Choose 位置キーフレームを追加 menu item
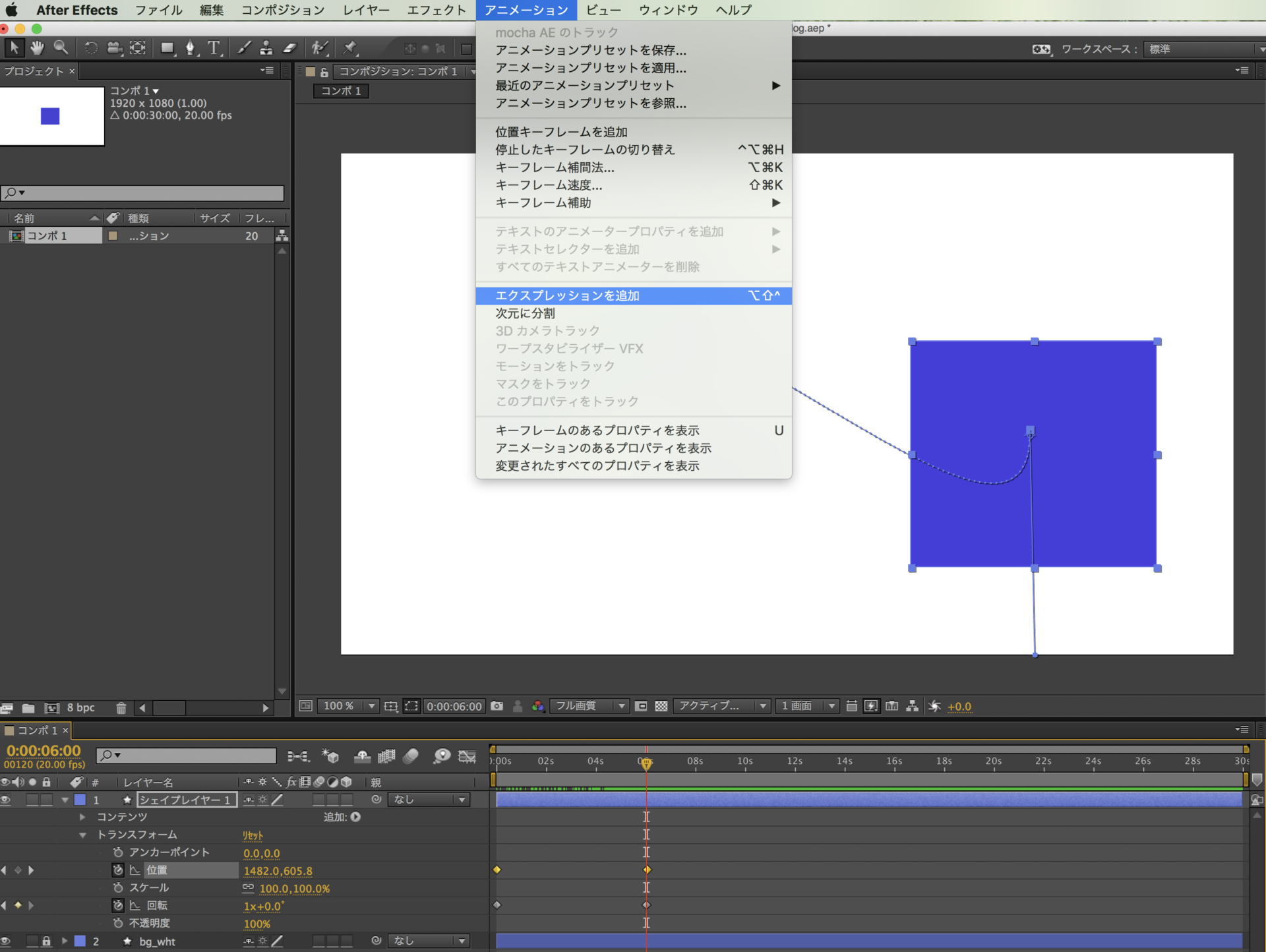The image size is (1266, 952). pos(634,132)
